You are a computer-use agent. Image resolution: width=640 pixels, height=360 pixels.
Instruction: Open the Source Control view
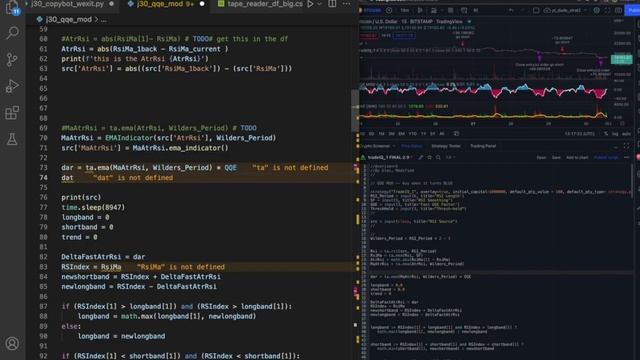12,60
